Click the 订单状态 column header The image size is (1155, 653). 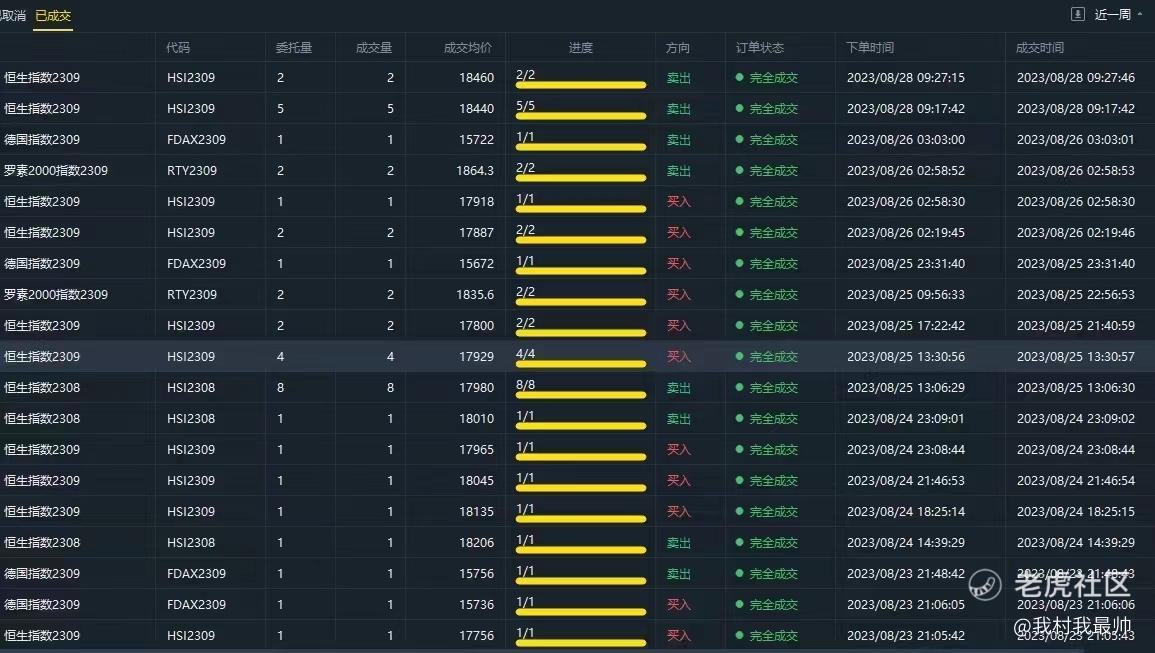(x=760, y=47)
